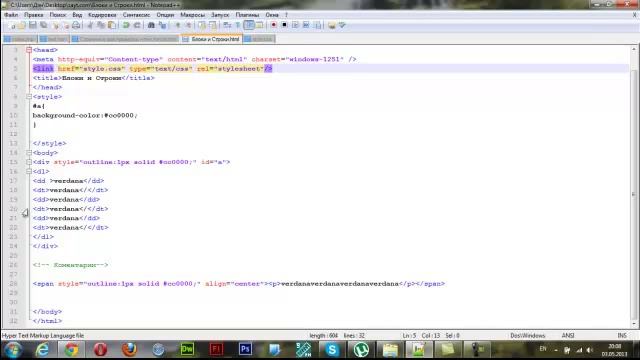Open the Файл menu
The height and width of the screenshot is (360, 640).
click(11, 15)
